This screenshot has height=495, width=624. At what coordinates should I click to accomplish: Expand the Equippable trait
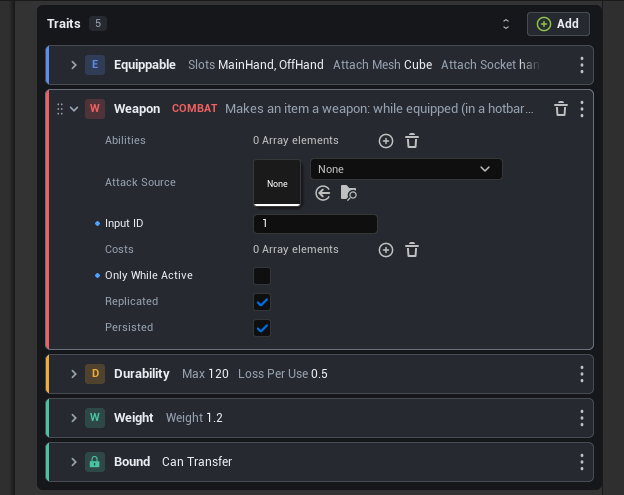(x=74, y=65)
